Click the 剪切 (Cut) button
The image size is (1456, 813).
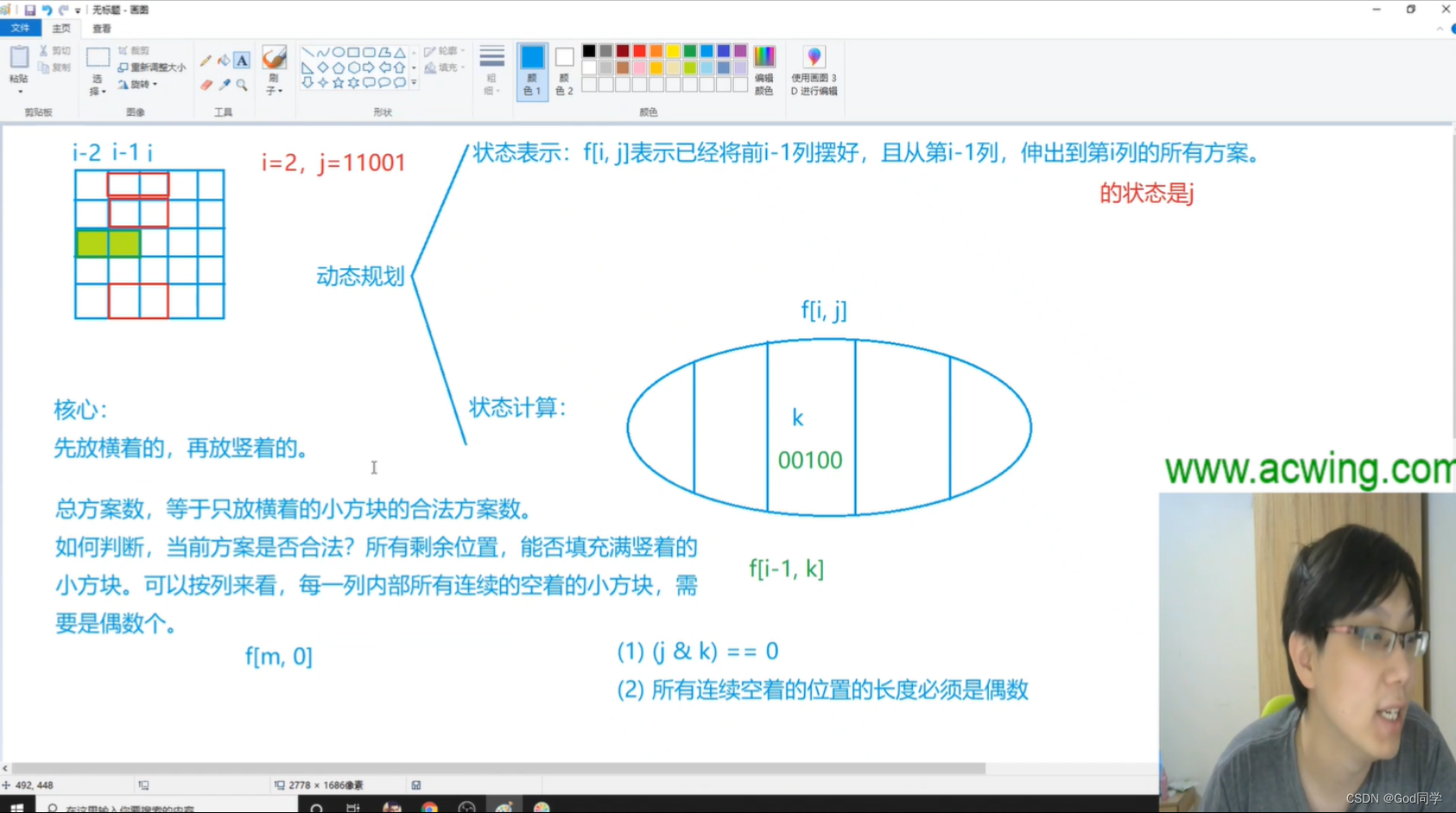point(54,51)
